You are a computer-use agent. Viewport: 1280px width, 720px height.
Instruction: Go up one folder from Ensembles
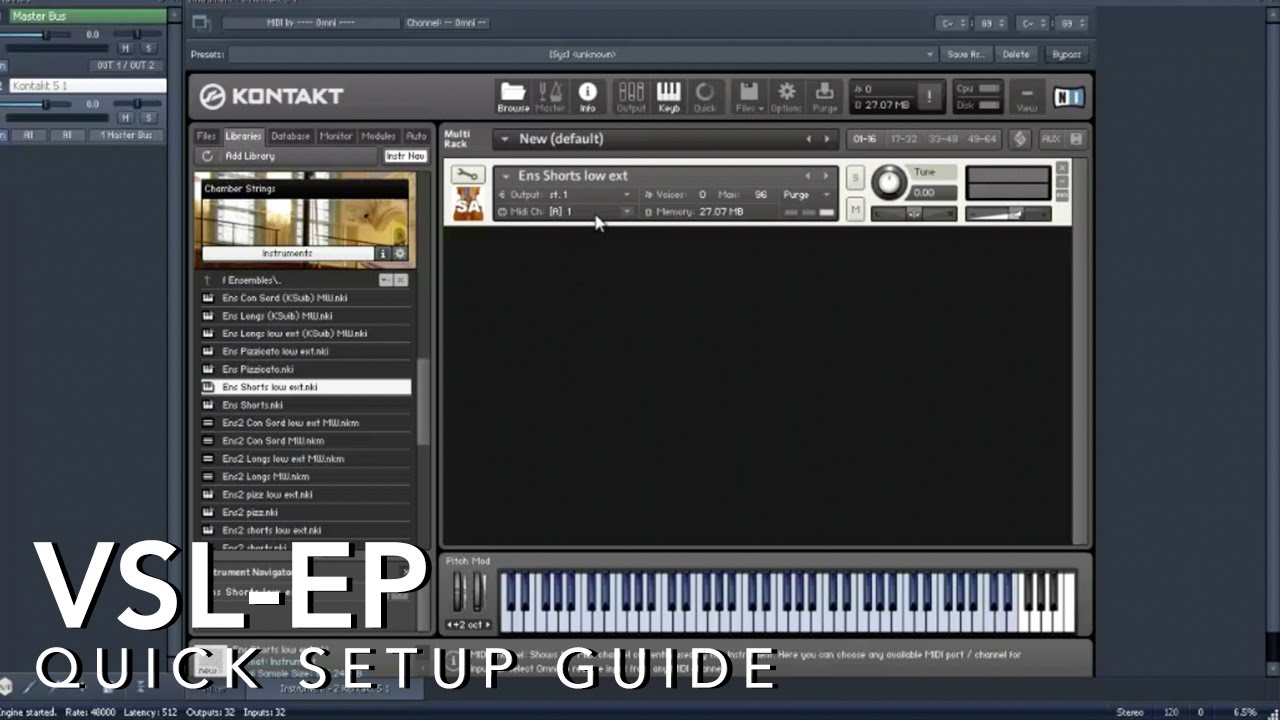207,280
